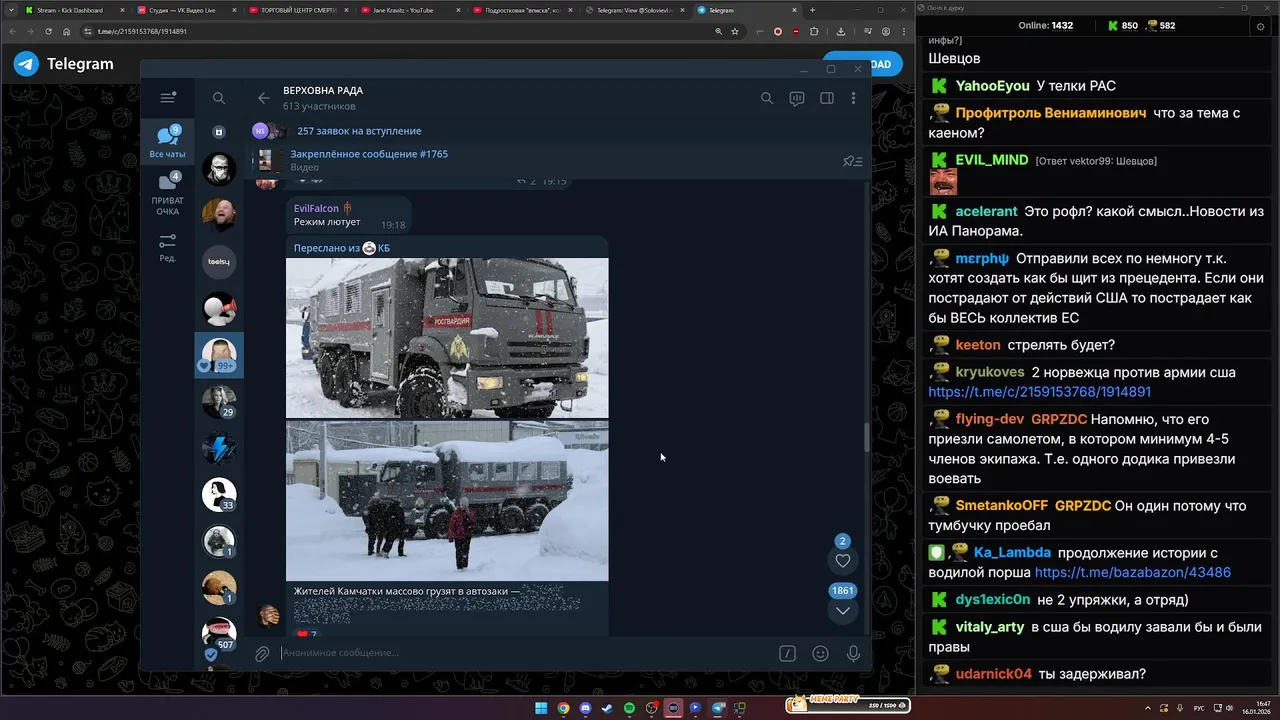Reload the page in browser
This screenshot has height=720, width=1280.
click(x=49, y=31)
